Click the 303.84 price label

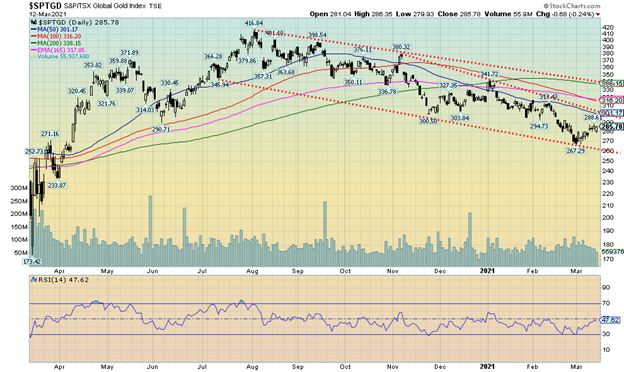tap(460, 118)
